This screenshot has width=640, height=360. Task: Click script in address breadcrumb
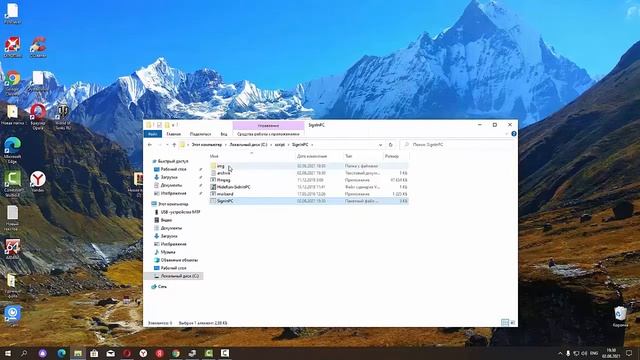tap(280, 145)
